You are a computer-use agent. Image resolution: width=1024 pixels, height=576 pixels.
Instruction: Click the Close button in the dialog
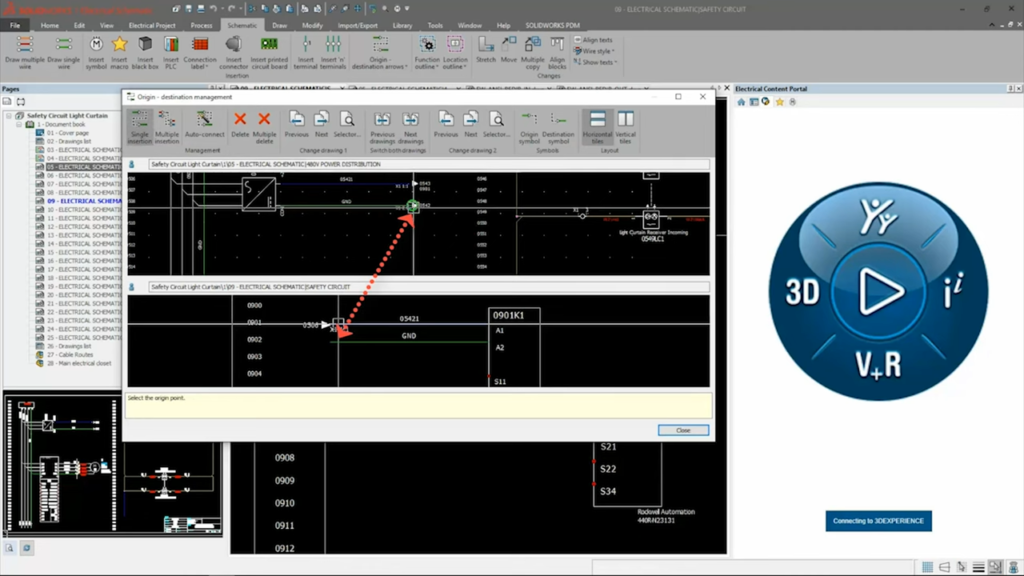[x=684, y=430]
